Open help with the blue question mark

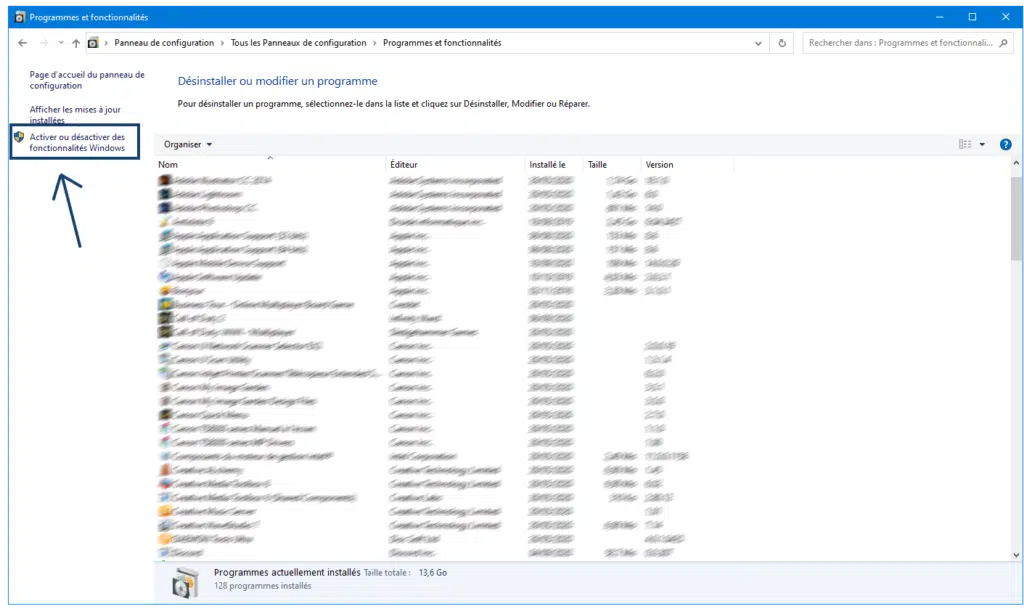click(x=1006, y=144)
